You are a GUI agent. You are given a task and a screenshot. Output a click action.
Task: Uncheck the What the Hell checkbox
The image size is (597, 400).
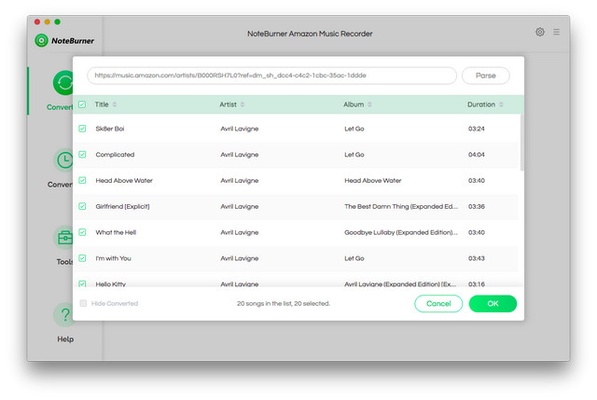click(82, 232)
